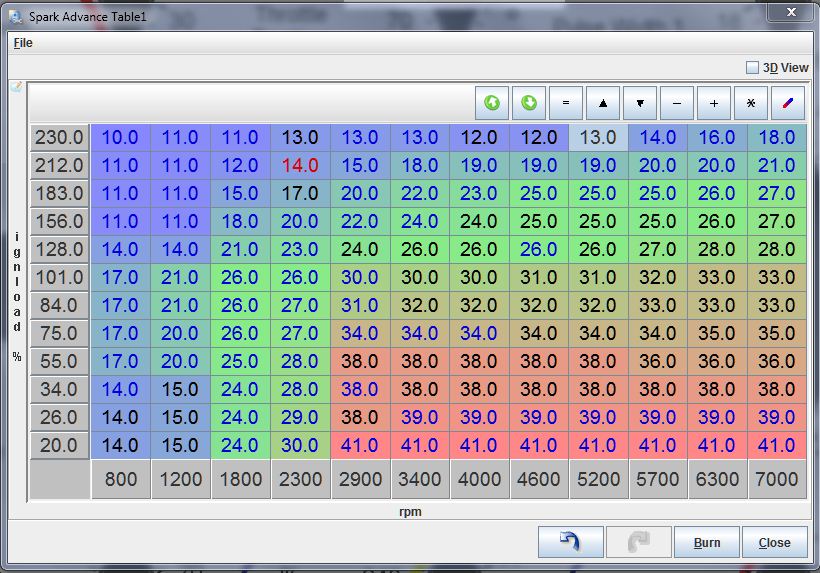Click the small notepad icon left of toolbar
Viewport: 820px width, 573px height.
point(16,87)
